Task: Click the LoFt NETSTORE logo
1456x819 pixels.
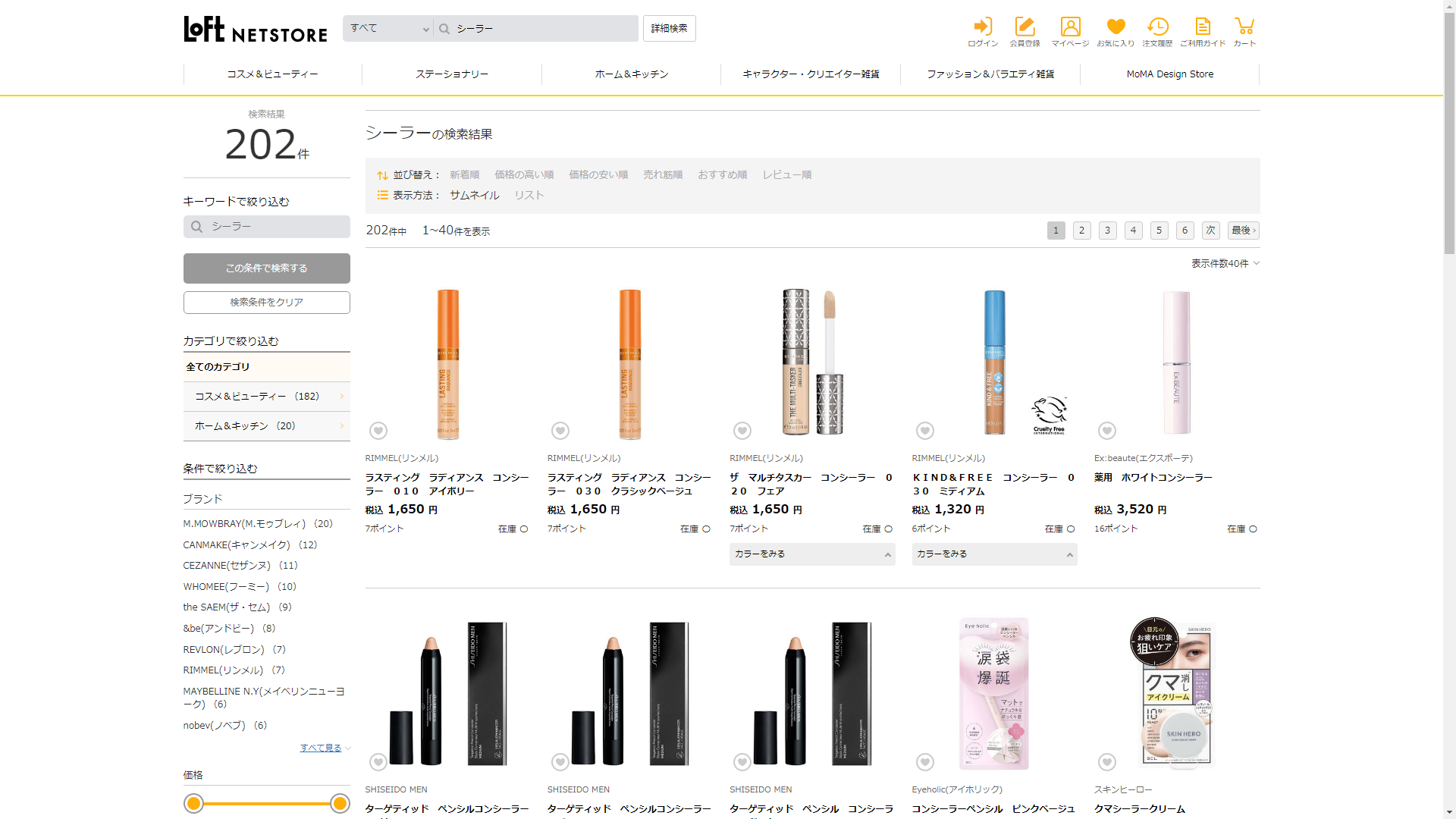Action: point(256,30)
